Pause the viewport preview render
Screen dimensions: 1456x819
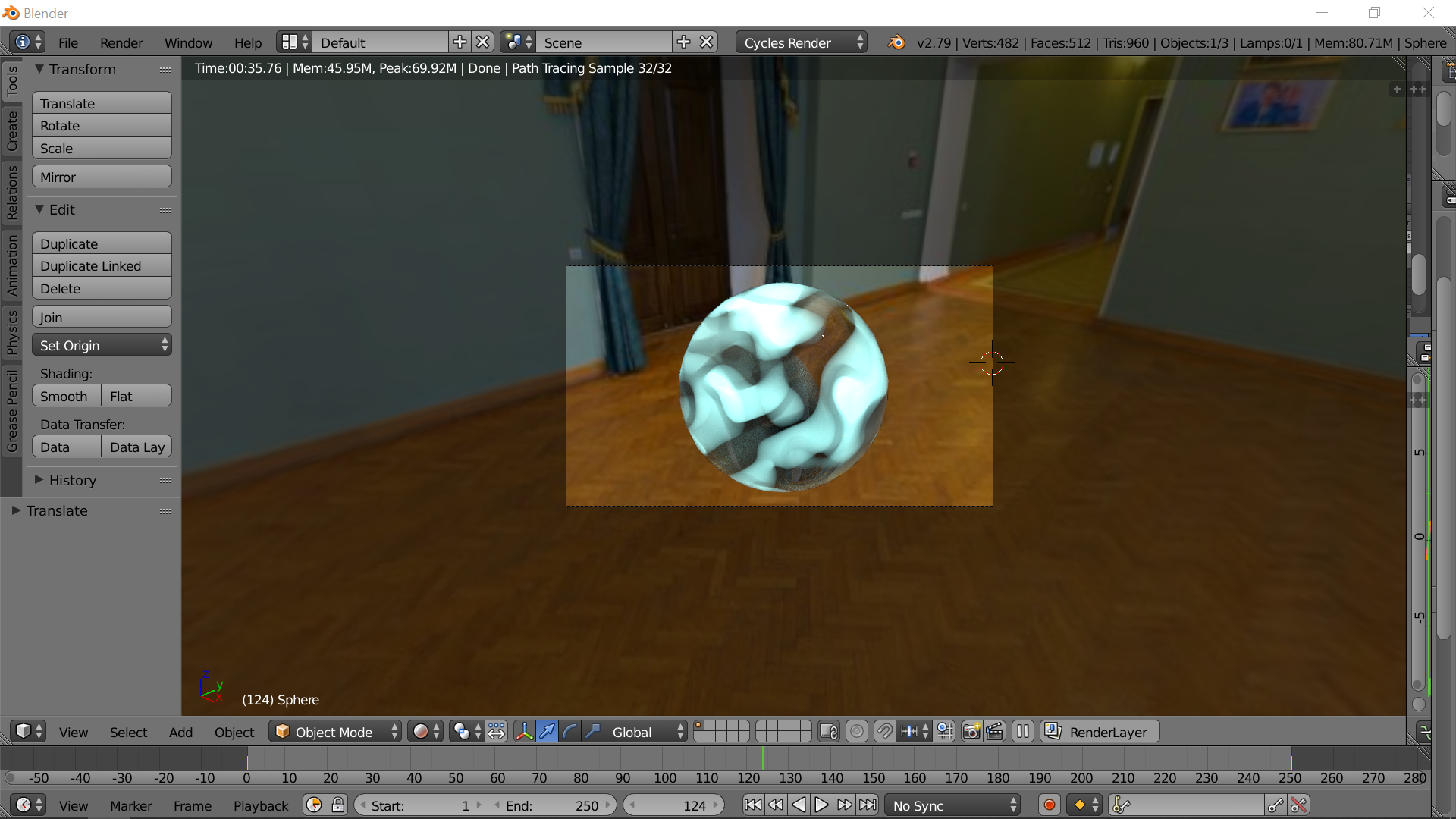pyautogui.click(x=1022, y=732)
